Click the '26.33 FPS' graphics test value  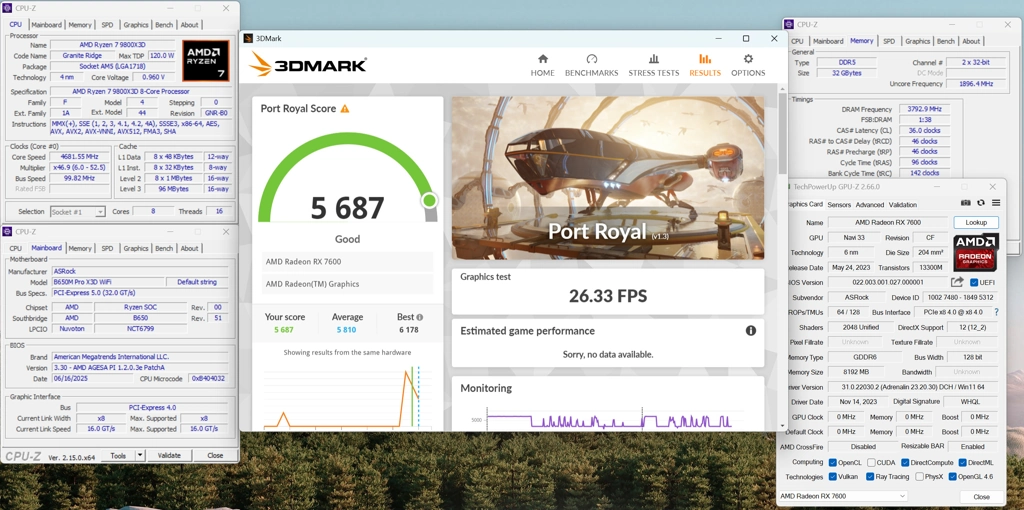[608, 296]
